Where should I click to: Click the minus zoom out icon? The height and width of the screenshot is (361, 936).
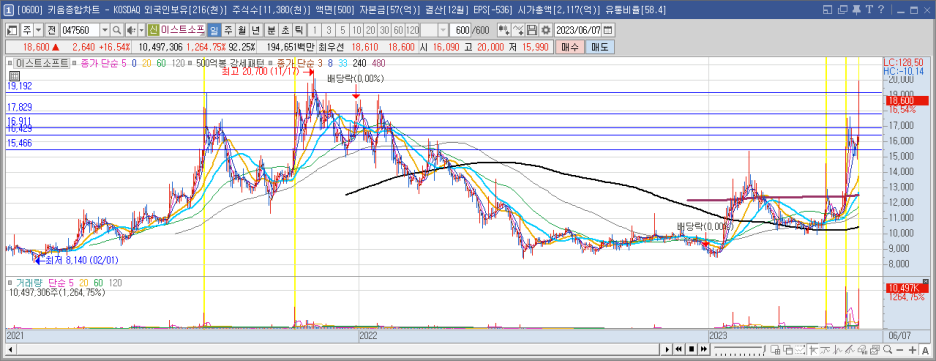(900, 349)
